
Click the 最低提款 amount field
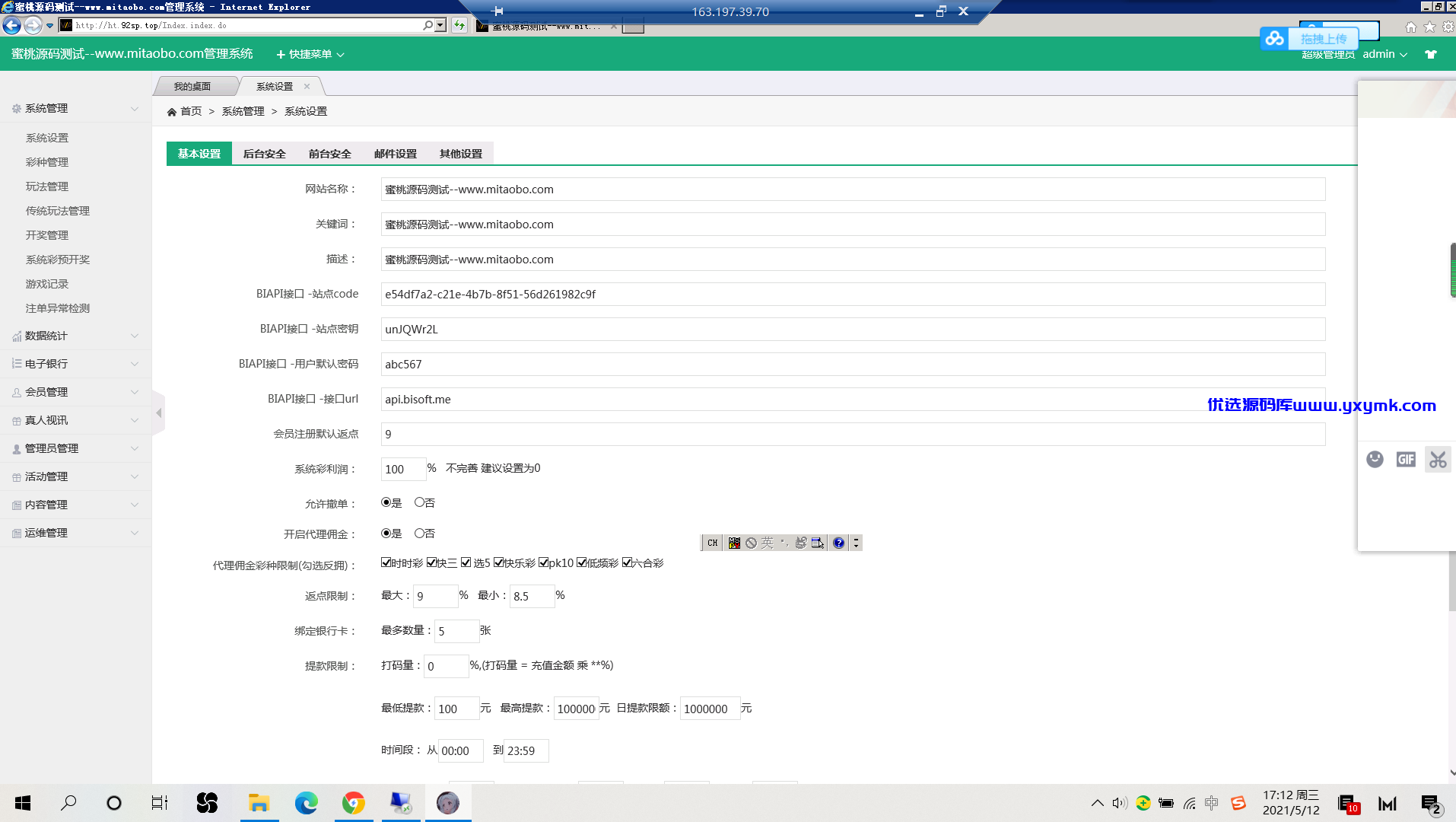tap(456, 709)
